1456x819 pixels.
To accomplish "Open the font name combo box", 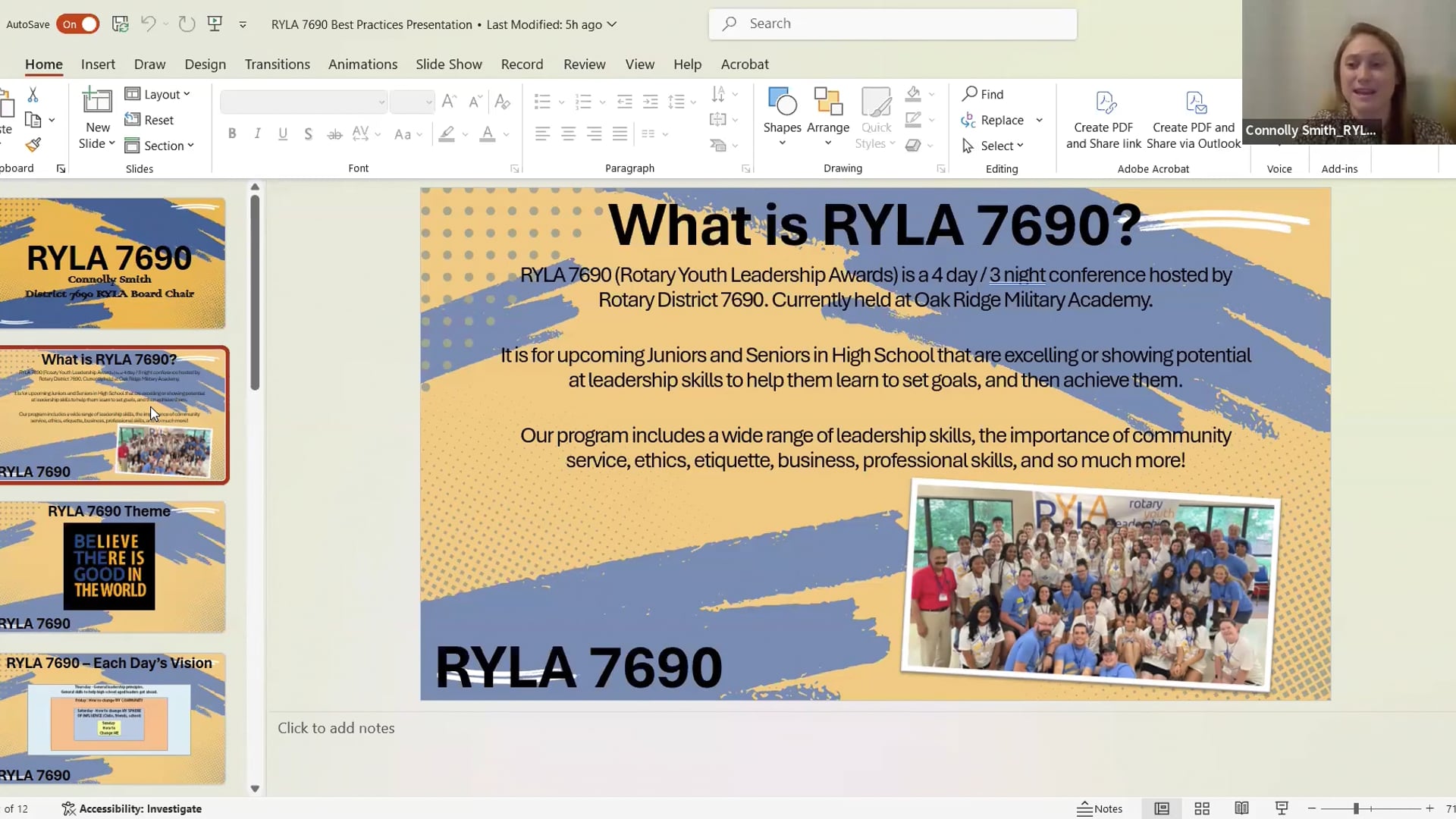I will click(x=304, y=102).
